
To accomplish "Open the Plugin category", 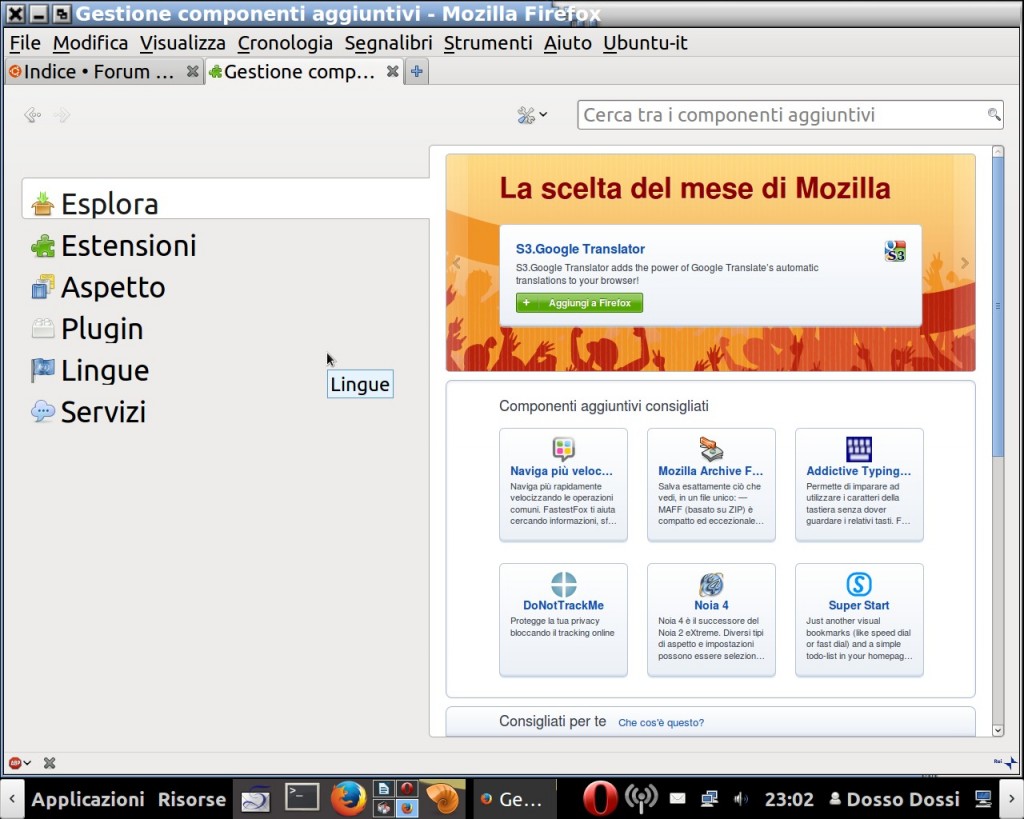I will click(226, 329).
